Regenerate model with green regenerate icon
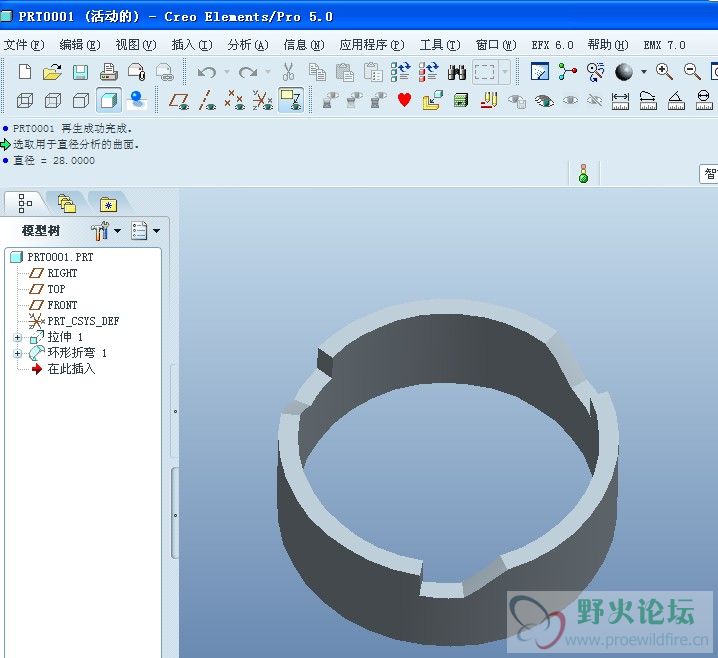Screen dimensions: 718x658 pyautogui.click(x=400, y=72)
